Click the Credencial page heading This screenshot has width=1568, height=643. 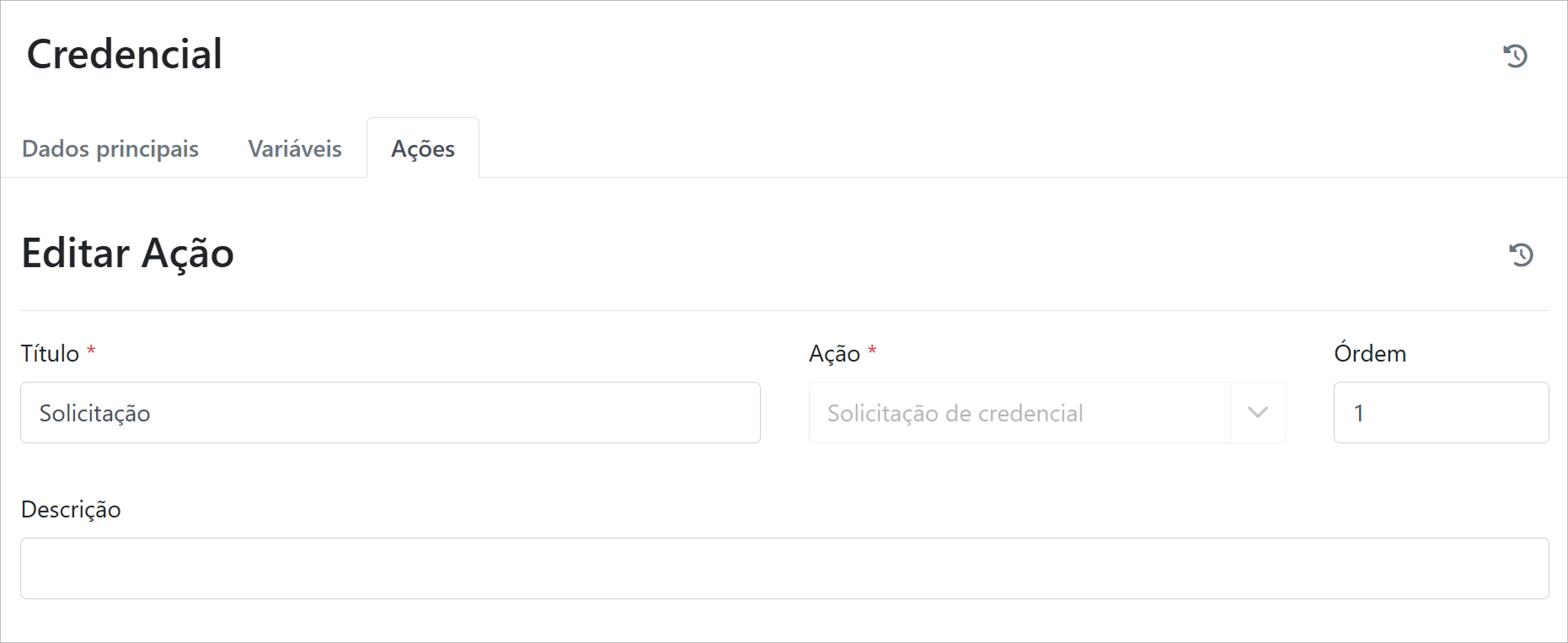pos(125,55)
